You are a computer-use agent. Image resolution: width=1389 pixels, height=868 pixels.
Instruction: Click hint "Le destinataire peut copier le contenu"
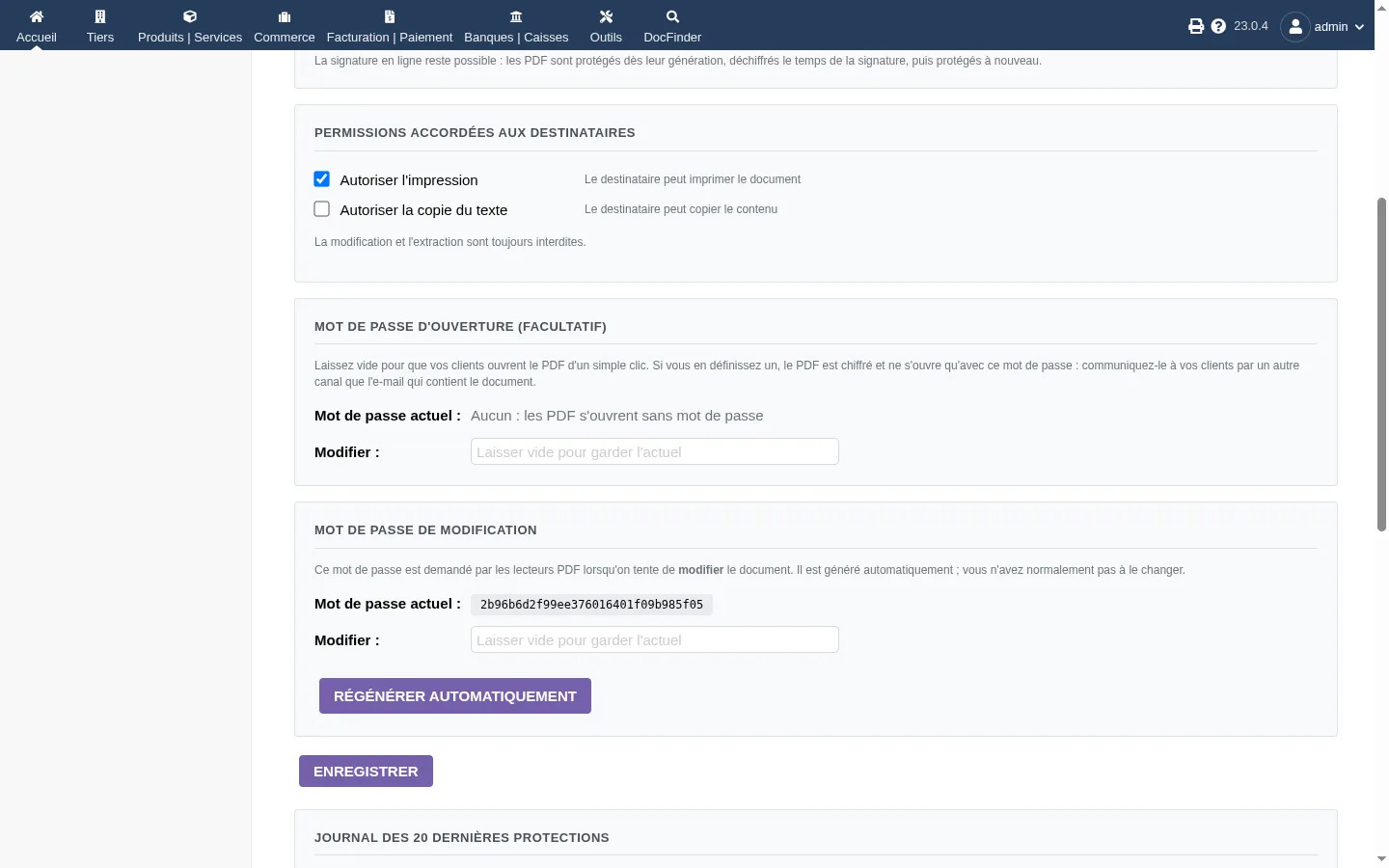point(681,209)
